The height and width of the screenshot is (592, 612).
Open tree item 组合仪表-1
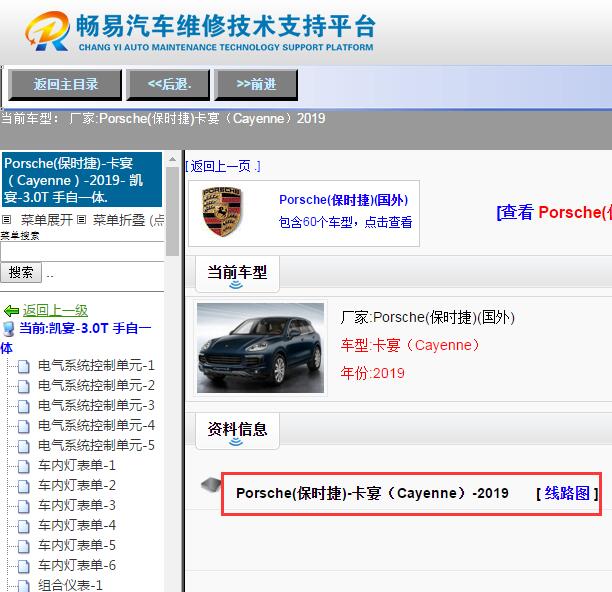70,585
